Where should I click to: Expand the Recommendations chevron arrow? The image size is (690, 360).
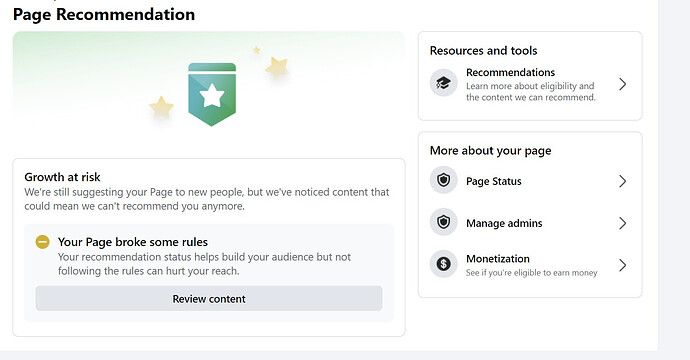(622, 84)
